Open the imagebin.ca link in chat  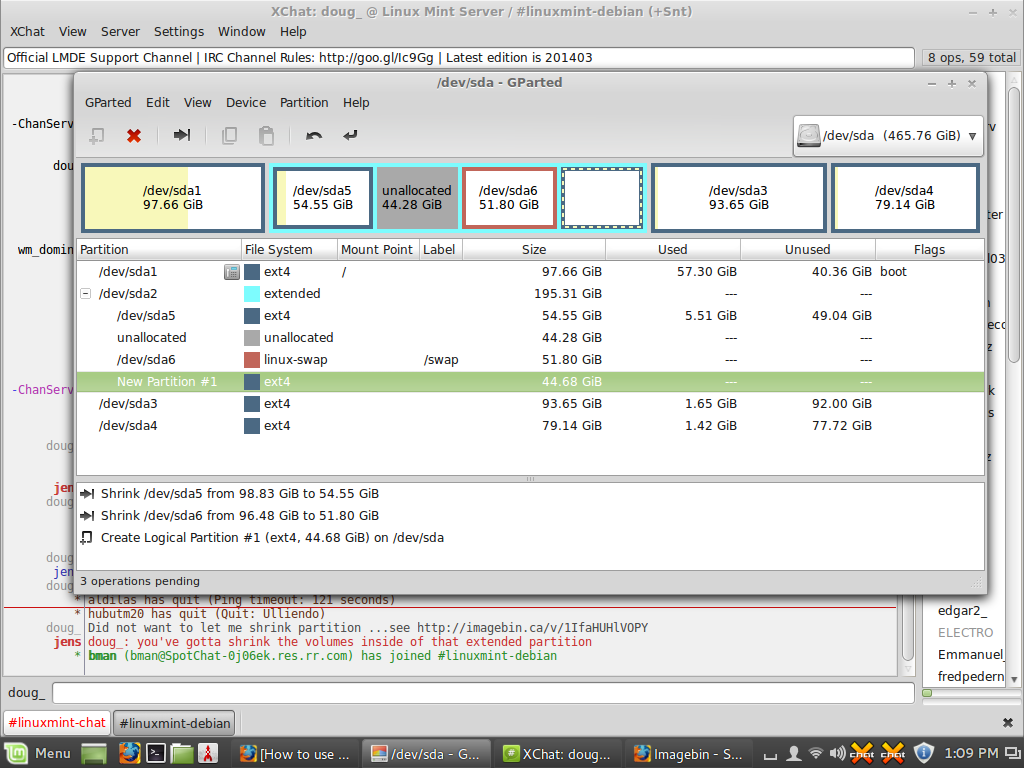(532, 628)
